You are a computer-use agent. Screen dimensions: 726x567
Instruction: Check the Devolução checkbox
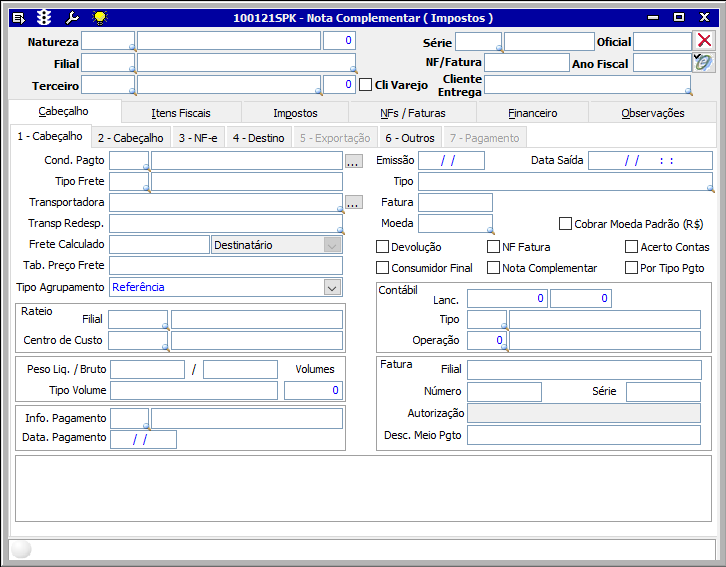pos(383,247)
